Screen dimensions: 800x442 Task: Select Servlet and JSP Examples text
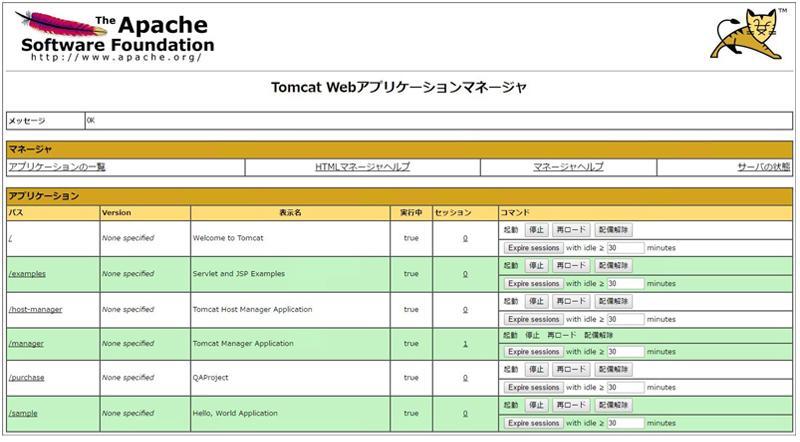coord(239,274)
